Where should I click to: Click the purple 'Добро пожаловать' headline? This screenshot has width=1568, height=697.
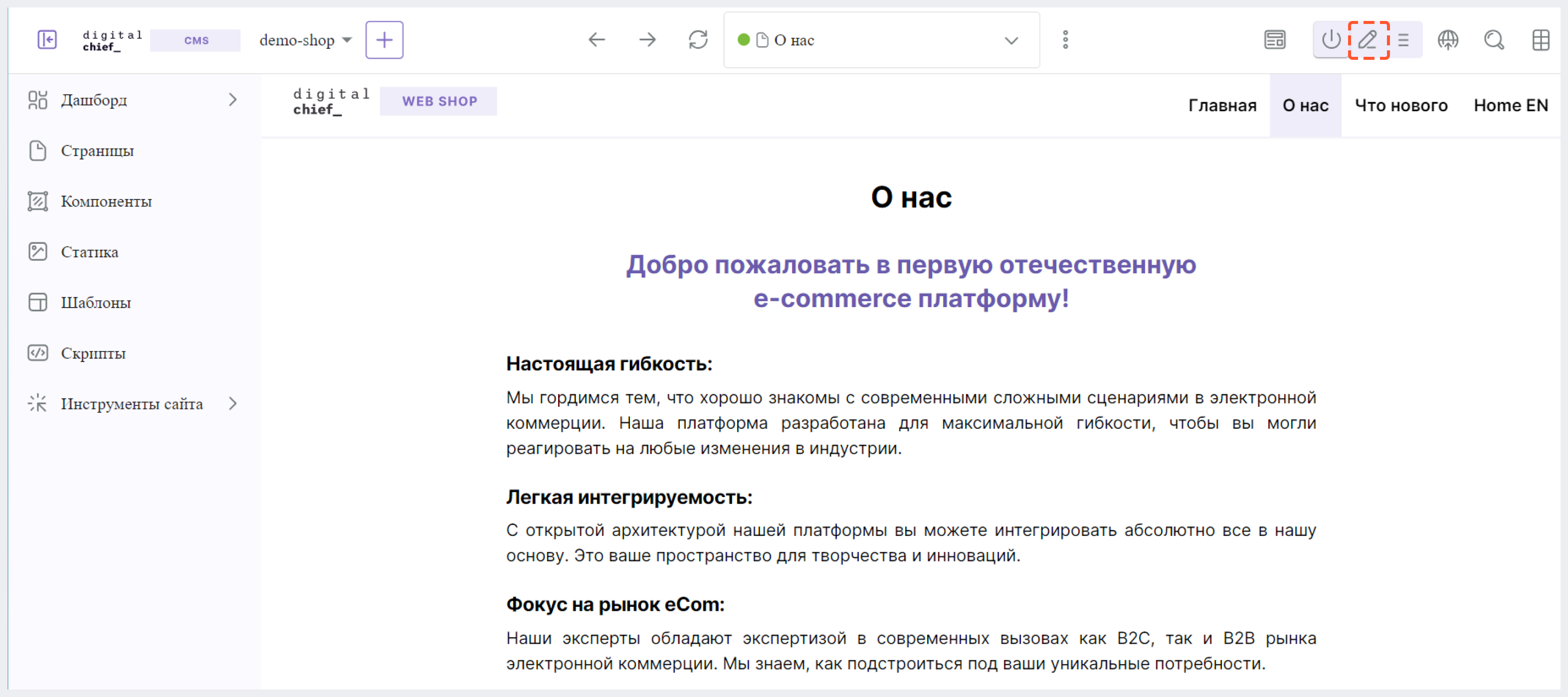click(911, 281)
